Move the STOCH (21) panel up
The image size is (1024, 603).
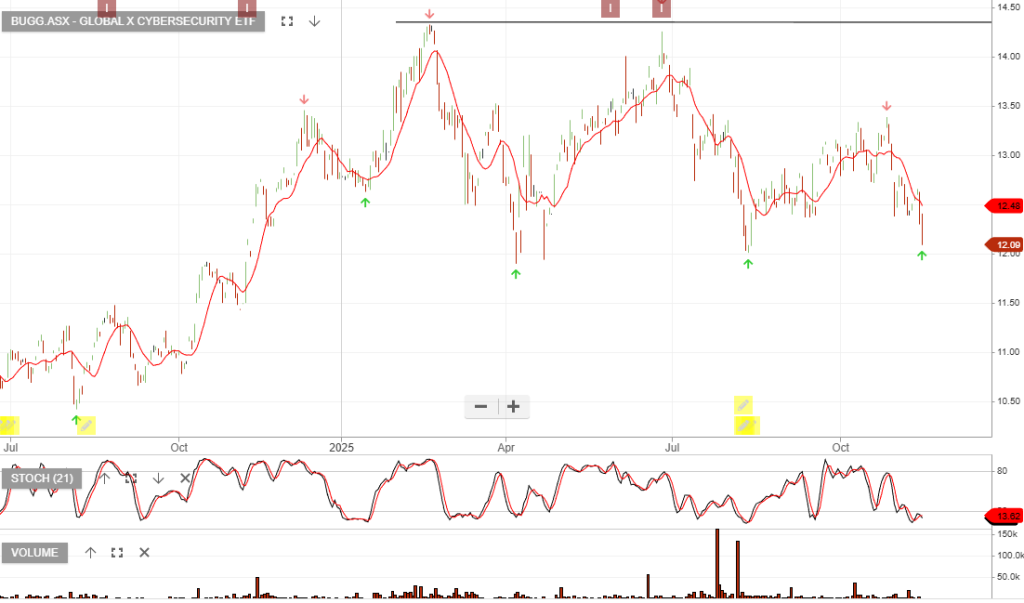click(x=103, y=478)
